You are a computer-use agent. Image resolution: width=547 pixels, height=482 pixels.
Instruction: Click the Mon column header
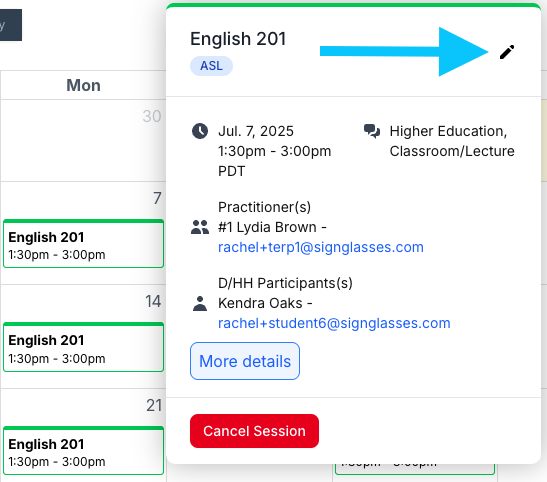point(83,85)
